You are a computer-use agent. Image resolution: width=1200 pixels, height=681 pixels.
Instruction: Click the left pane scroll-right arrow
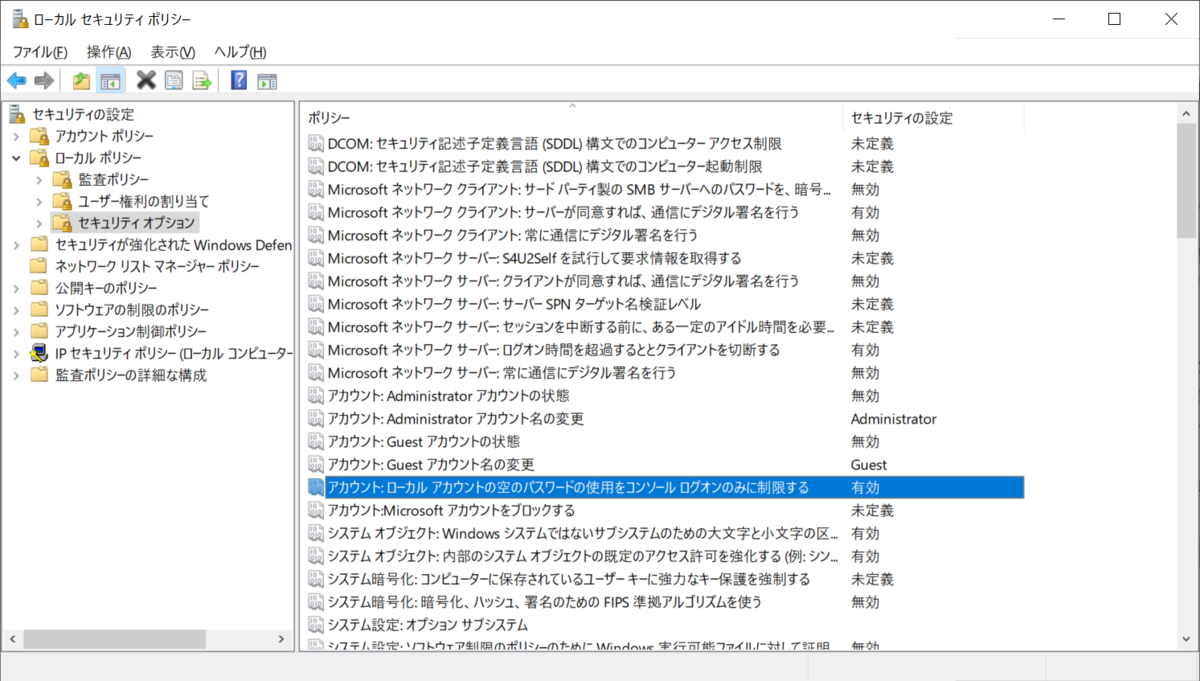280,639
